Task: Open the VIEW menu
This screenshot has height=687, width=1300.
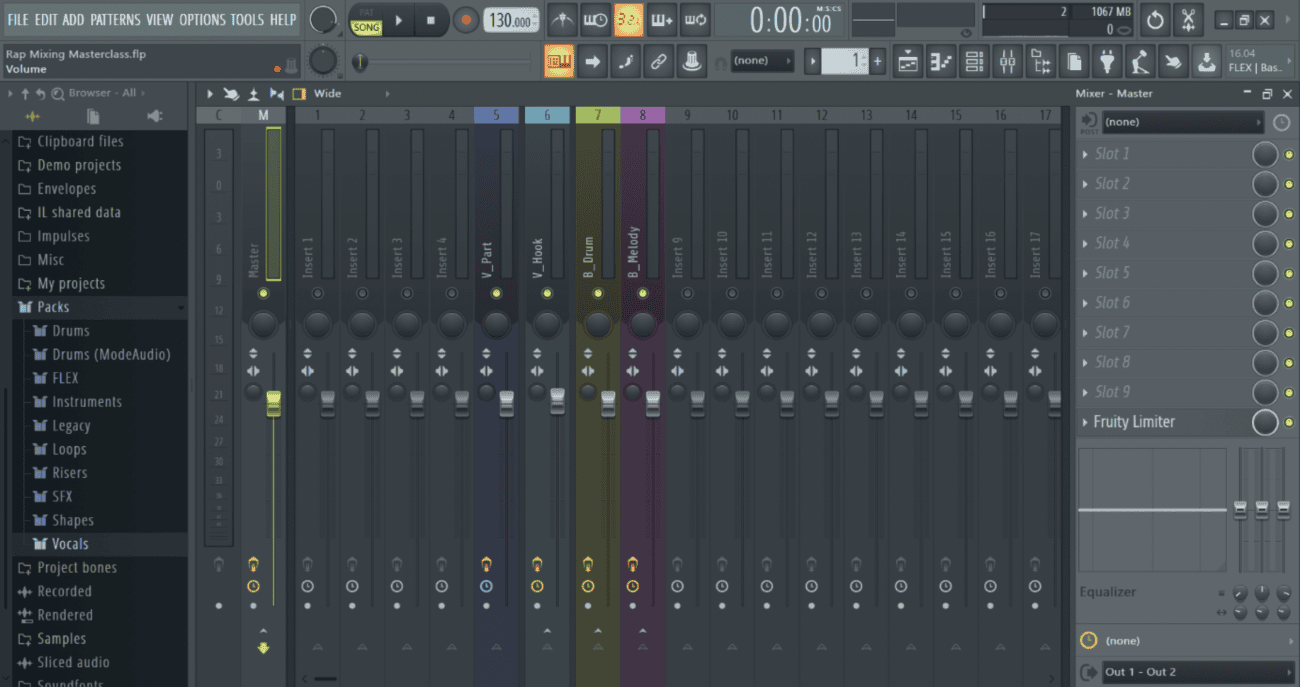Action: [159, 19]
